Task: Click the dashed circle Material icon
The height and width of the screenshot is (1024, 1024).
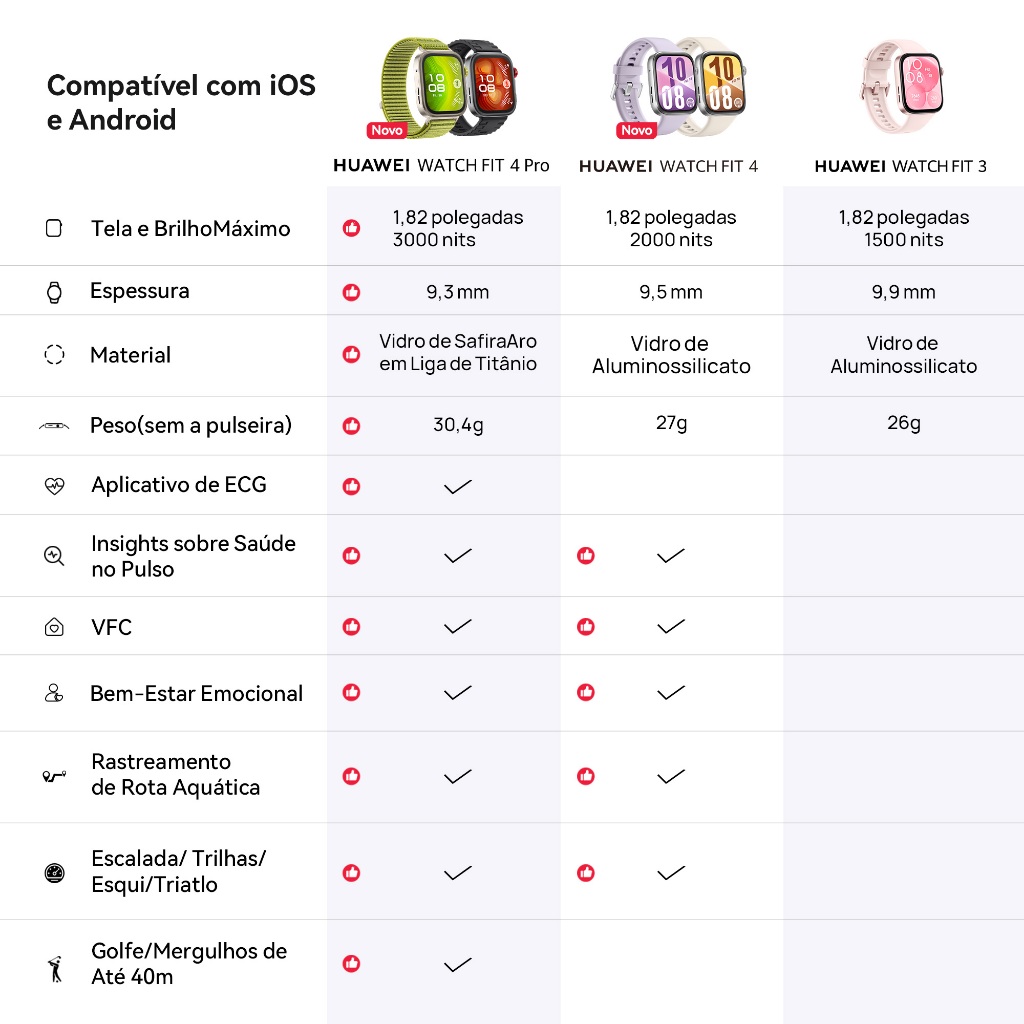Action: (x=54, y=355)
